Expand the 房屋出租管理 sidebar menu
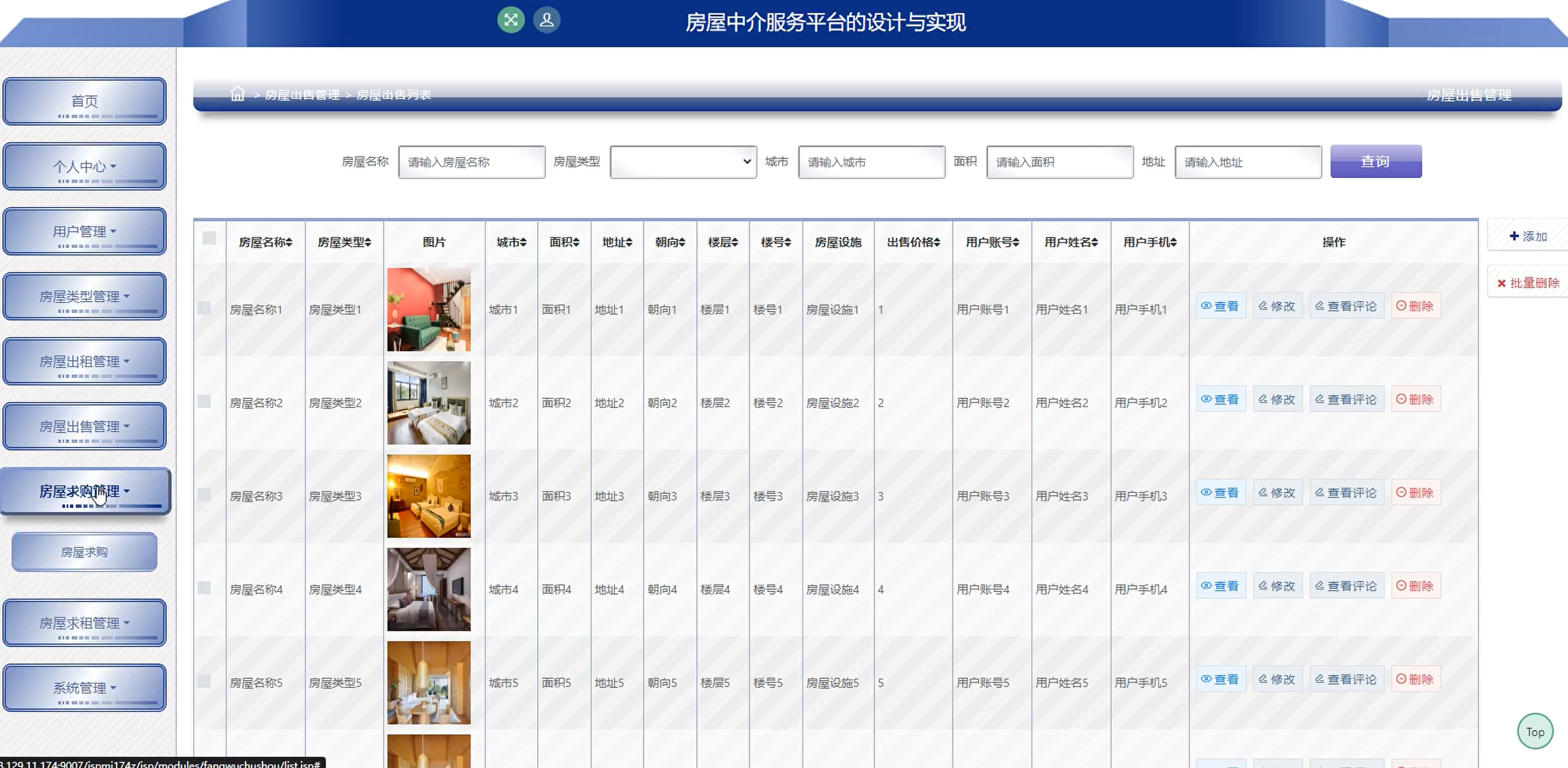The width and height of the screenshot is (1568, 768). [x=85, y=362]
